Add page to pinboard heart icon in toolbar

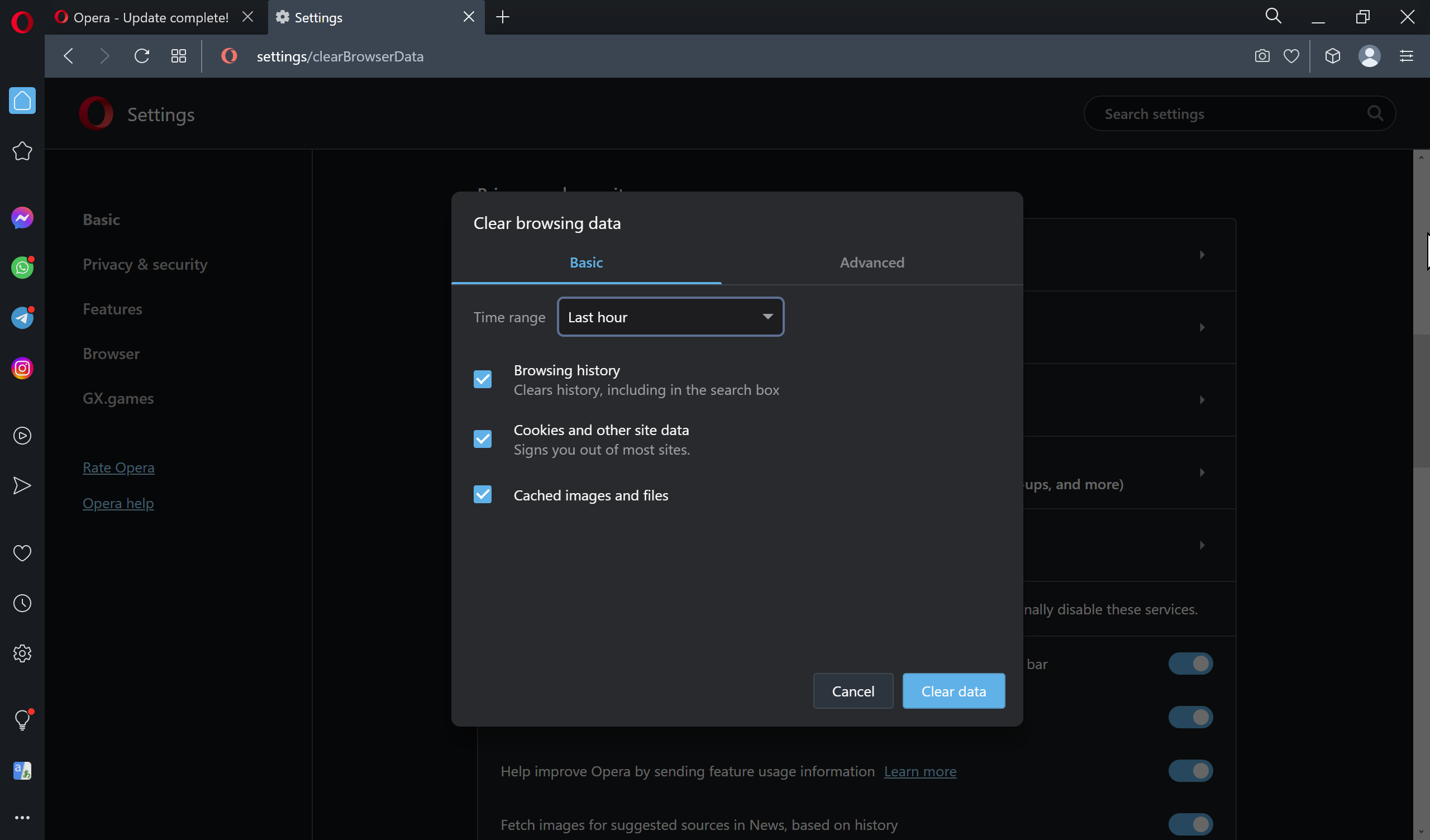(x=1291, y=56)
